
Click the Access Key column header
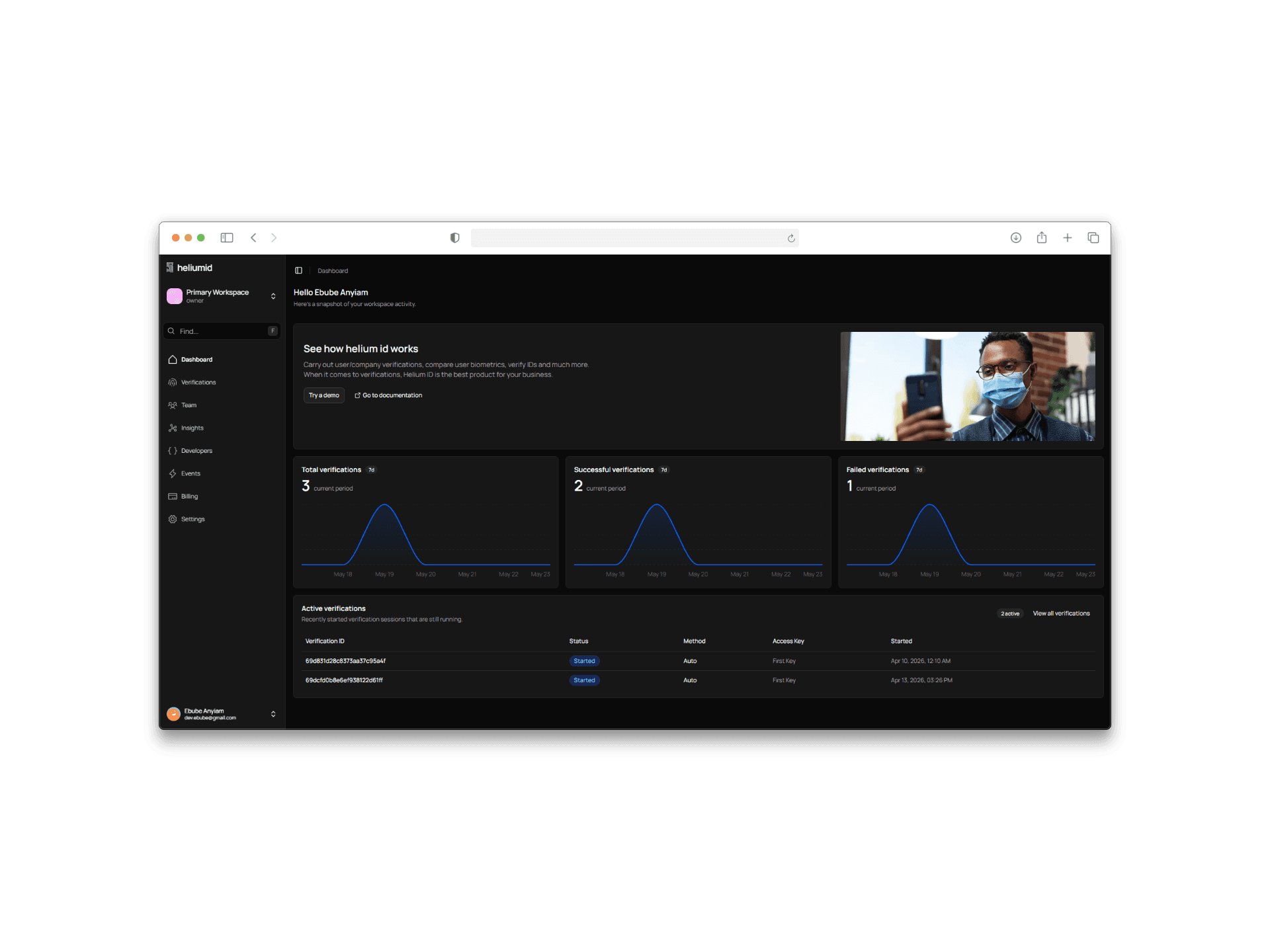point(788,641)
